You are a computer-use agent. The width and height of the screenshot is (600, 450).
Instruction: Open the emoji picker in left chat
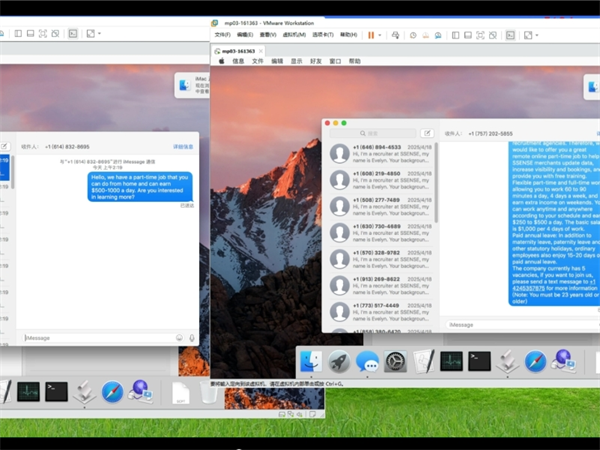click(x=179, y=337)
